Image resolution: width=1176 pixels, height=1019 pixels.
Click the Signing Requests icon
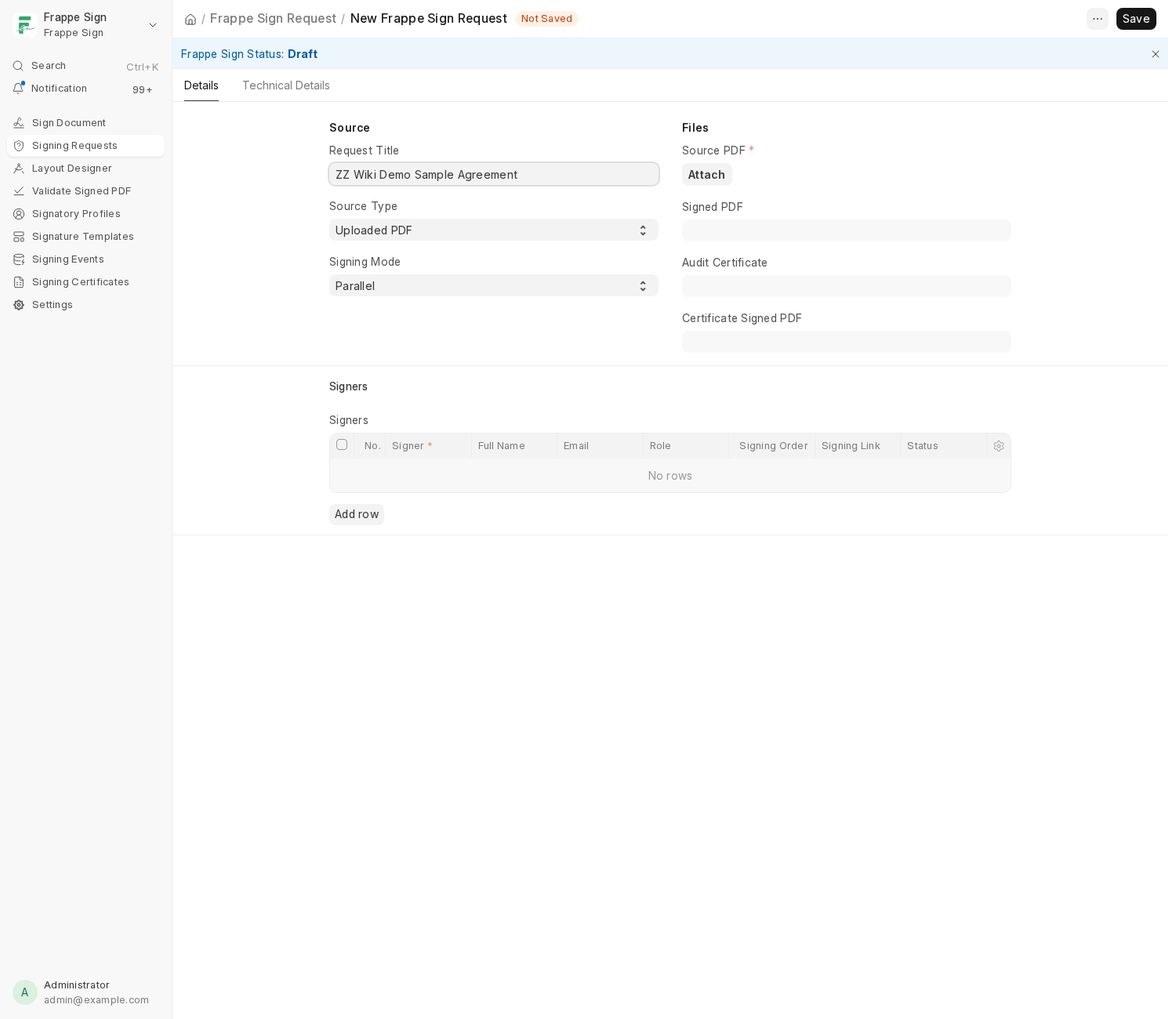pos(19,146)
